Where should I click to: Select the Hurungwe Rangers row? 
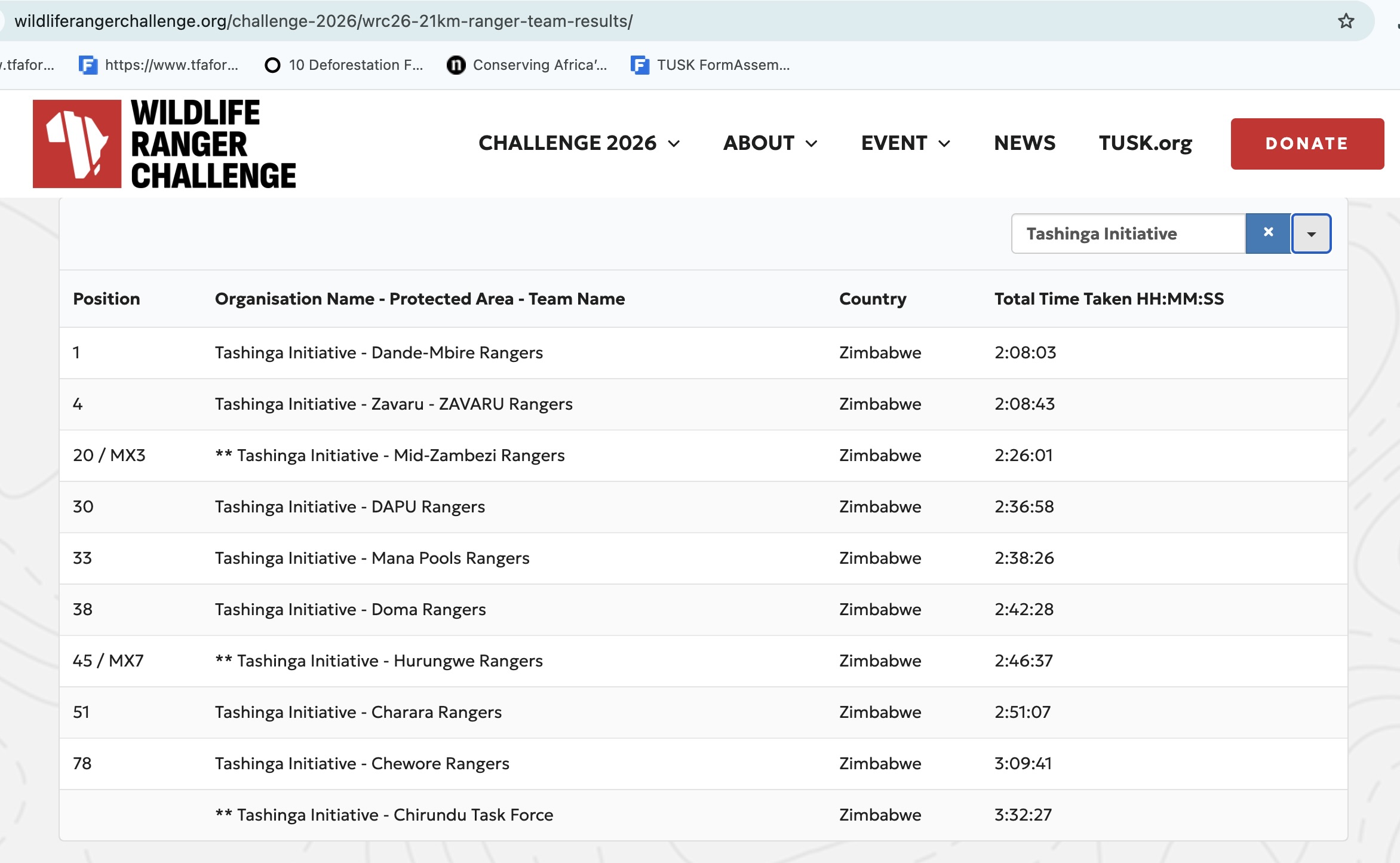[x=704, y=661]
